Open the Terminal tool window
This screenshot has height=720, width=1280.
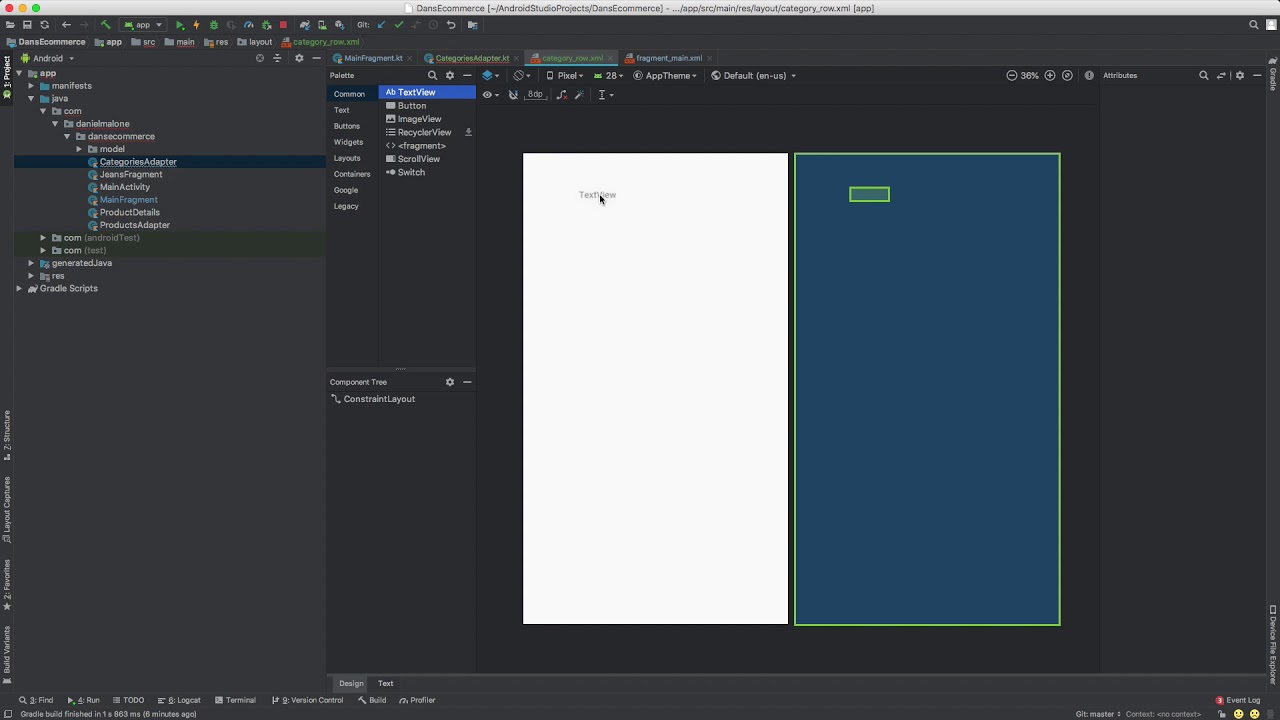click(x=234, y=700)
